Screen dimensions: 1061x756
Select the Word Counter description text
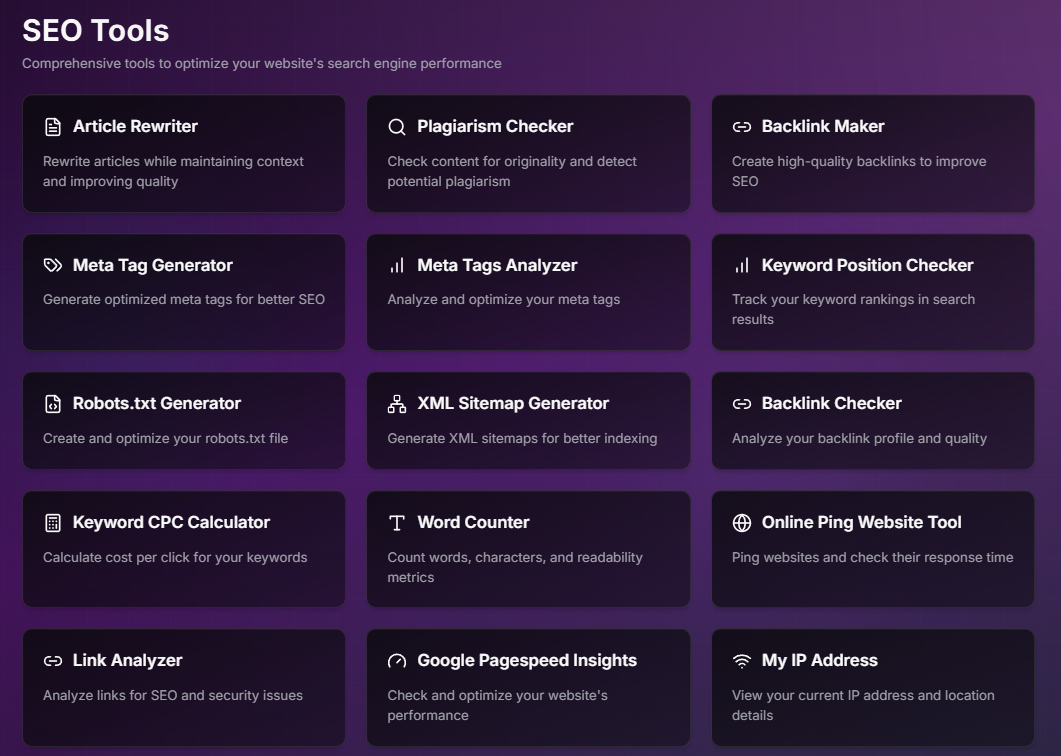point(514,567)
